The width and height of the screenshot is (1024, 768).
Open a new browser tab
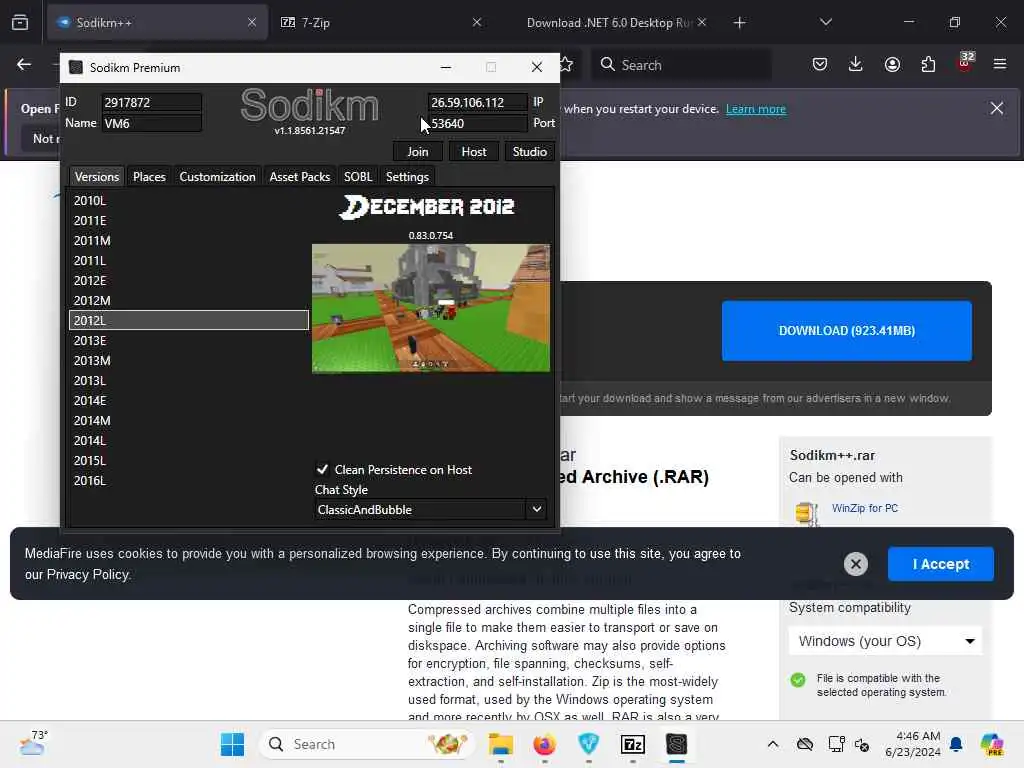pos(739,23)
